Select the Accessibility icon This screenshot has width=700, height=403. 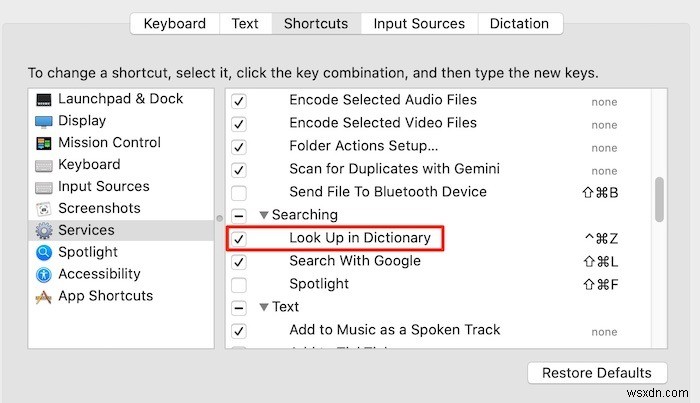coord(44,274)
